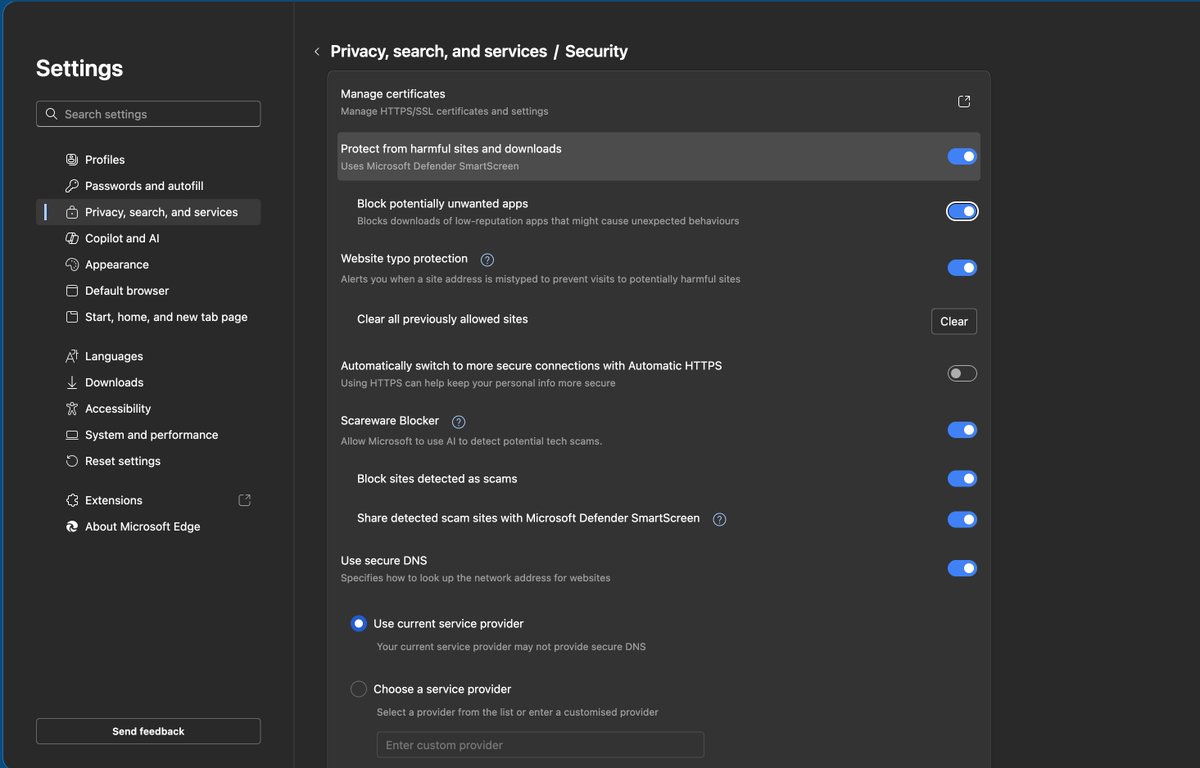Disable the Scareware Blocker switch
Image resolution: width=1200 pixels, height=768 pixels.
tap(962, 430)
